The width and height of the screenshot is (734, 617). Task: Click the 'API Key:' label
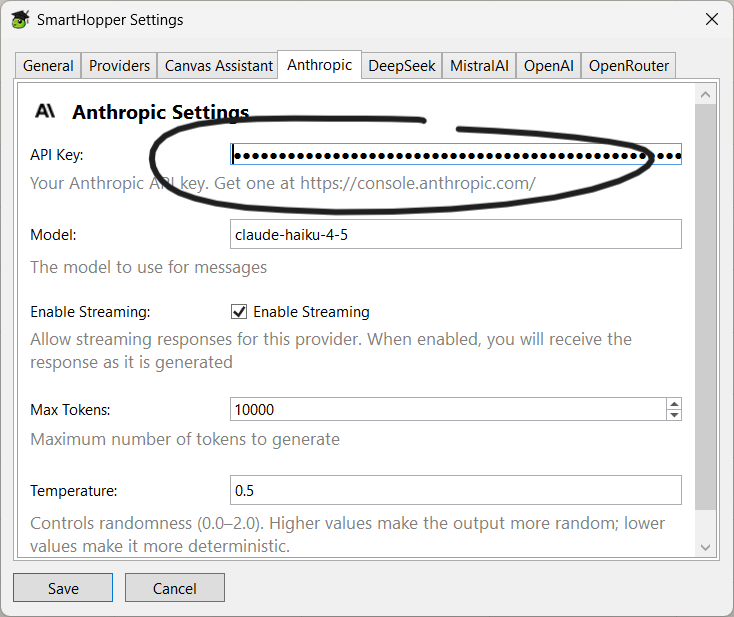57,154
